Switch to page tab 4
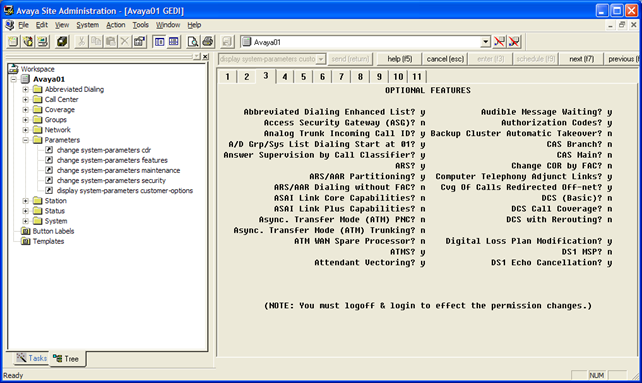 (285, 77)
